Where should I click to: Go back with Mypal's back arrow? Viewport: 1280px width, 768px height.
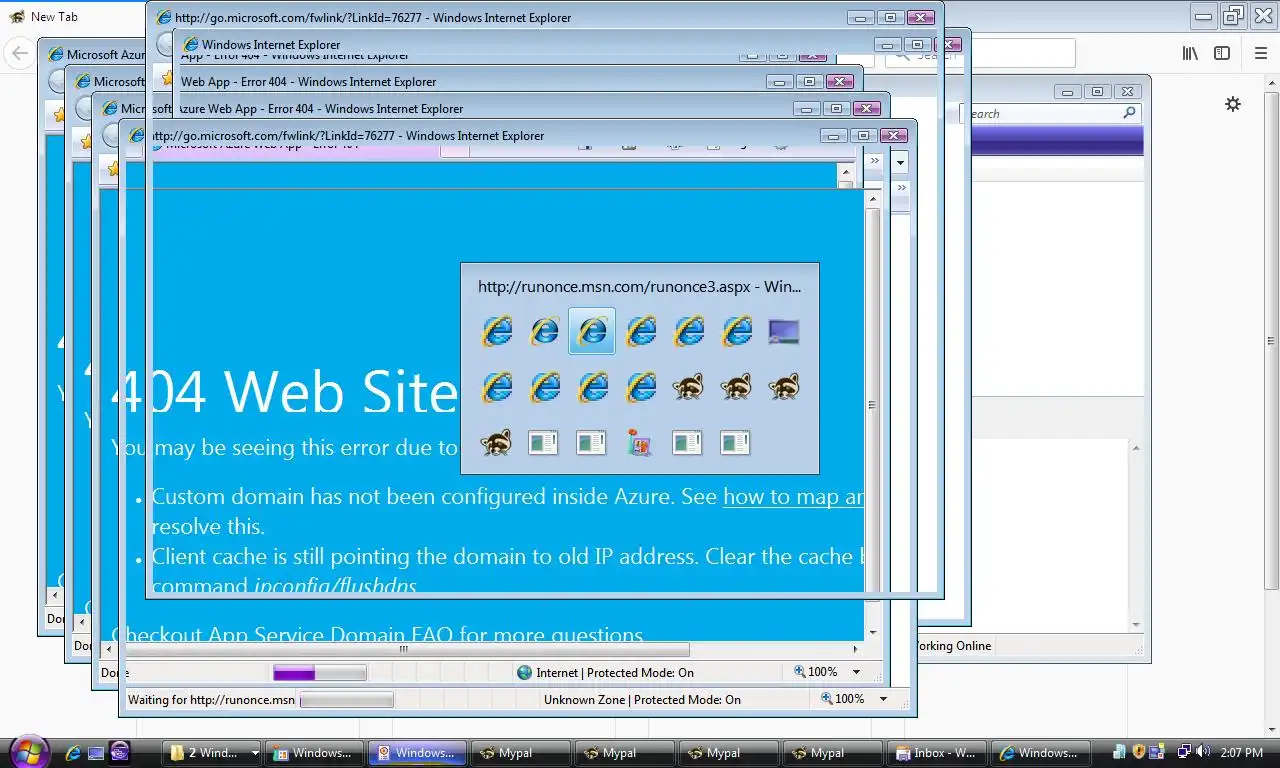pyautogui.click(x=19, y=54)
